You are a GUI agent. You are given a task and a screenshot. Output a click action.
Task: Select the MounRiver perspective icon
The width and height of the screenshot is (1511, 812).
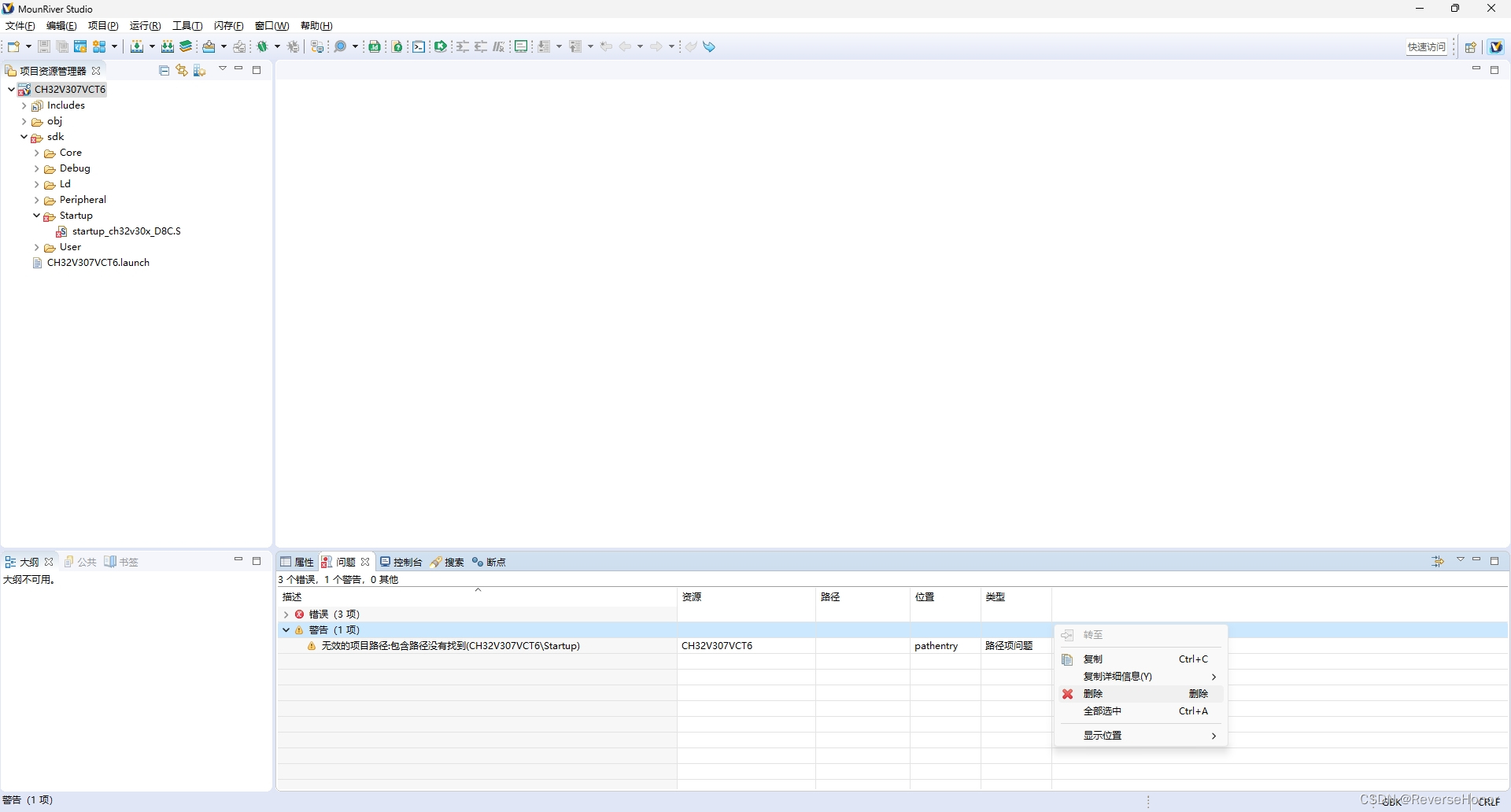(1496, 47)
